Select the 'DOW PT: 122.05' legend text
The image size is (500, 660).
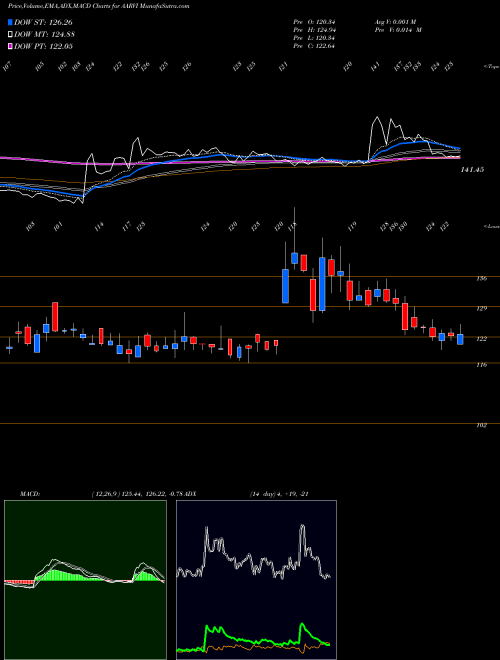tap(43, 46)
